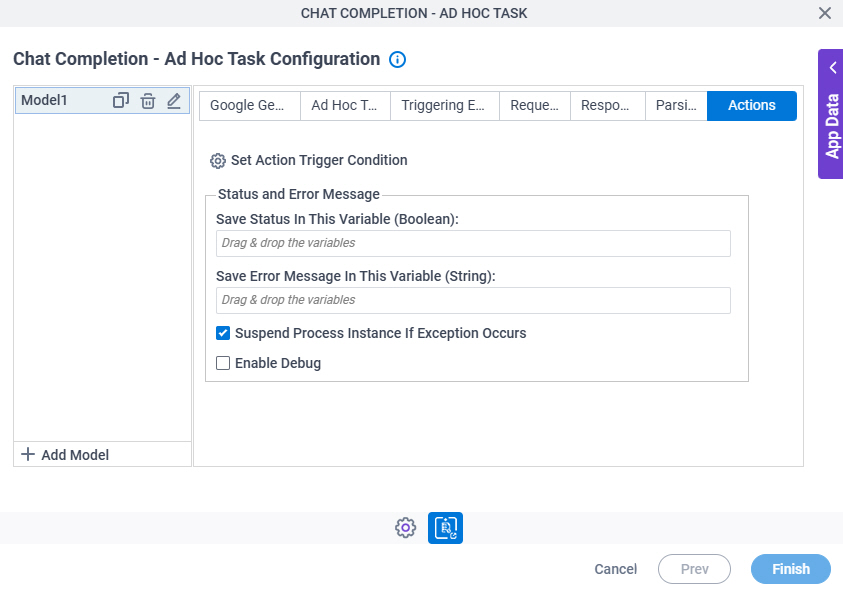This screenshot has height=592, width=843.
Task: Click Set Action Trigger Condition link
Action: point(319,160)
